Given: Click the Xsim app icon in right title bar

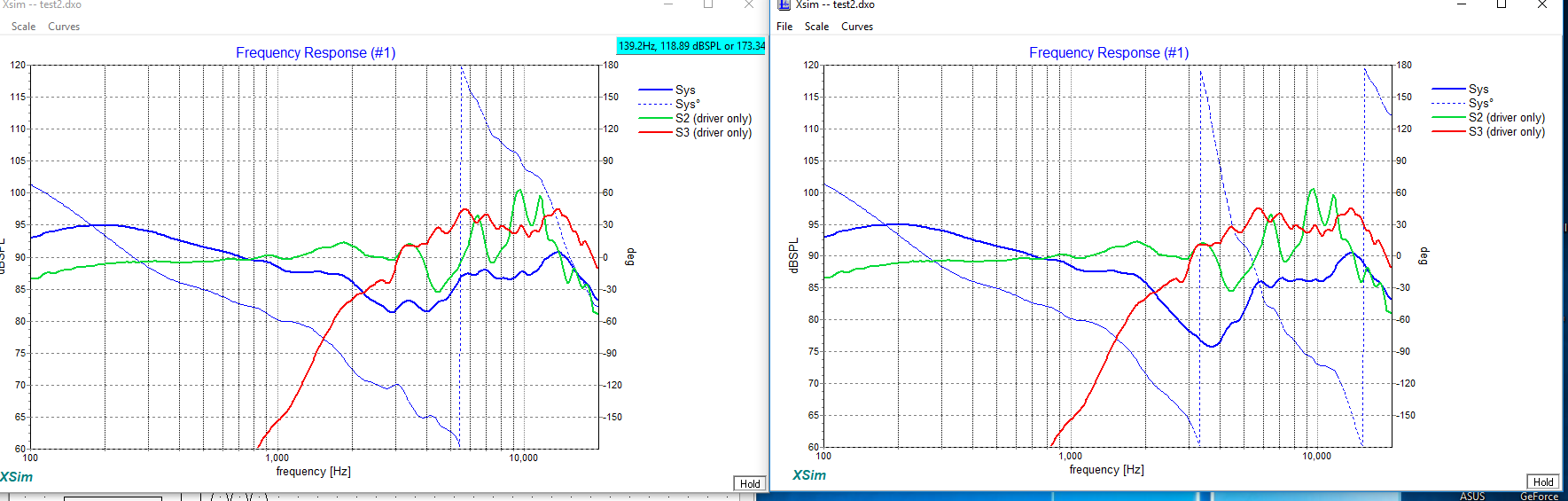Looking at the screenshot, I should (784, 5).
